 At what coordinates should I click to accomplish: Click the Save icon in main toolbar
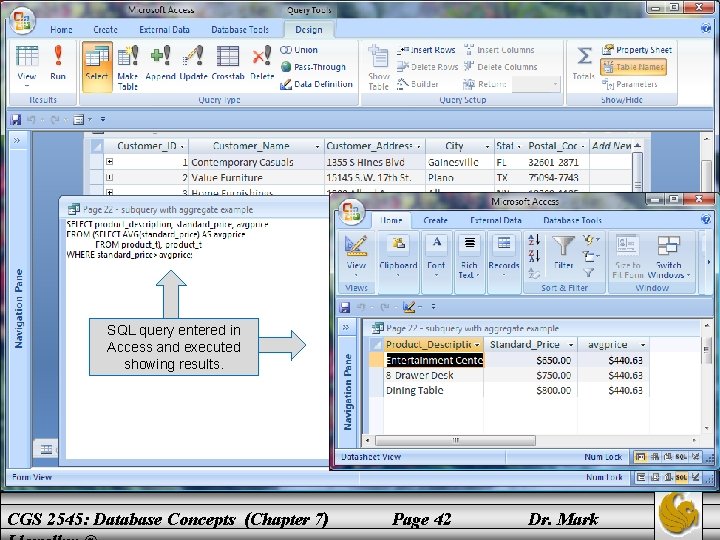(x=16, y=120)
